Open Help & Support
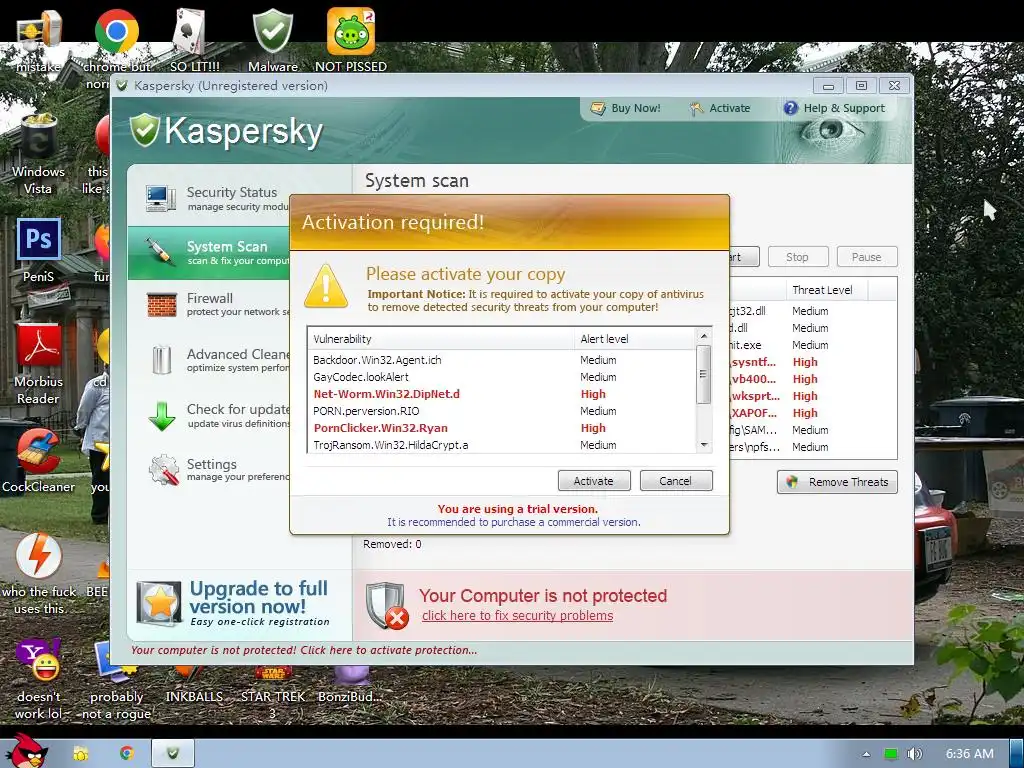 click(835, 108)
